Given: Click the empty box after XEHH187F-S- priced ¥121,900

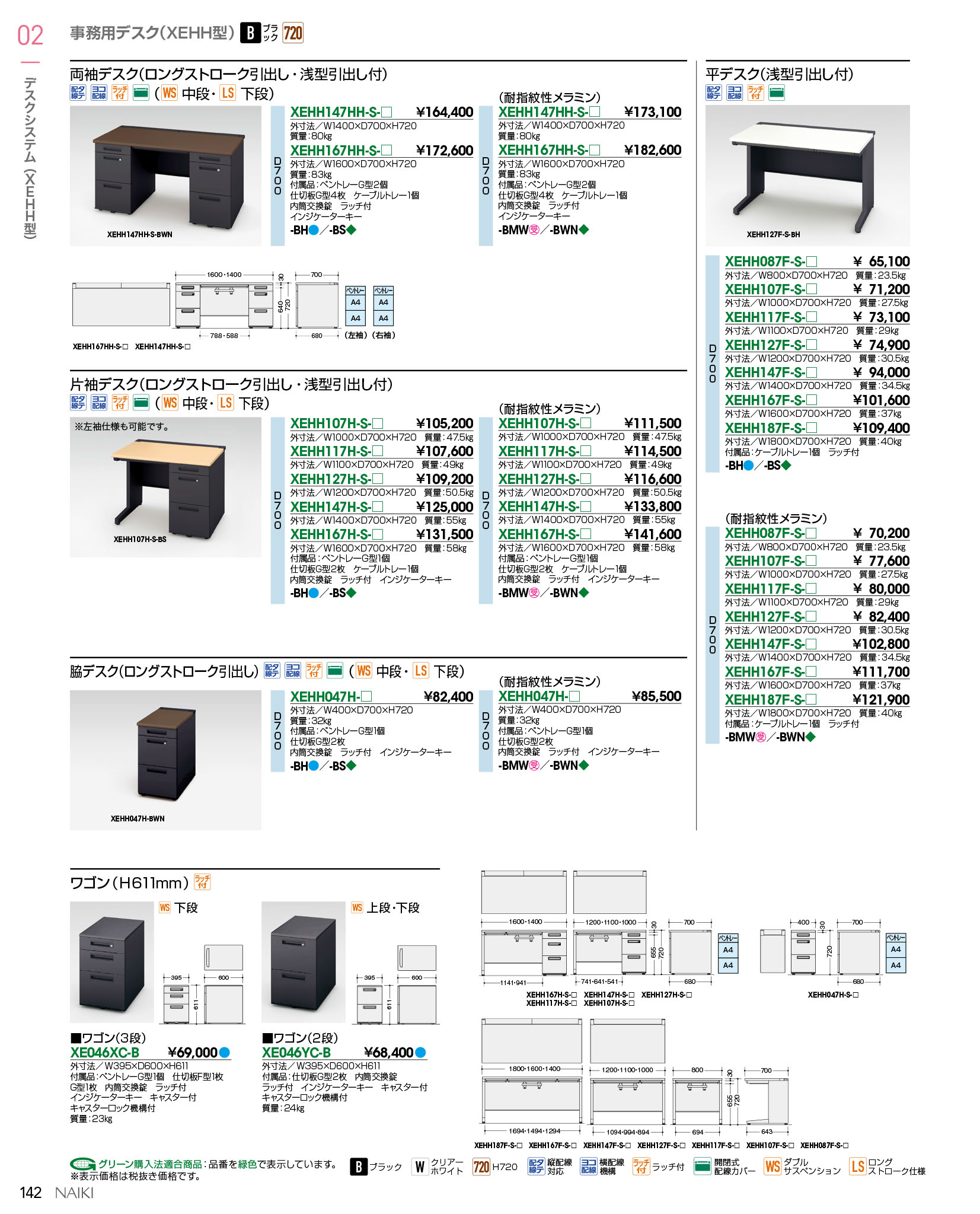Looking at the screenshot, I should coord(812,699).
